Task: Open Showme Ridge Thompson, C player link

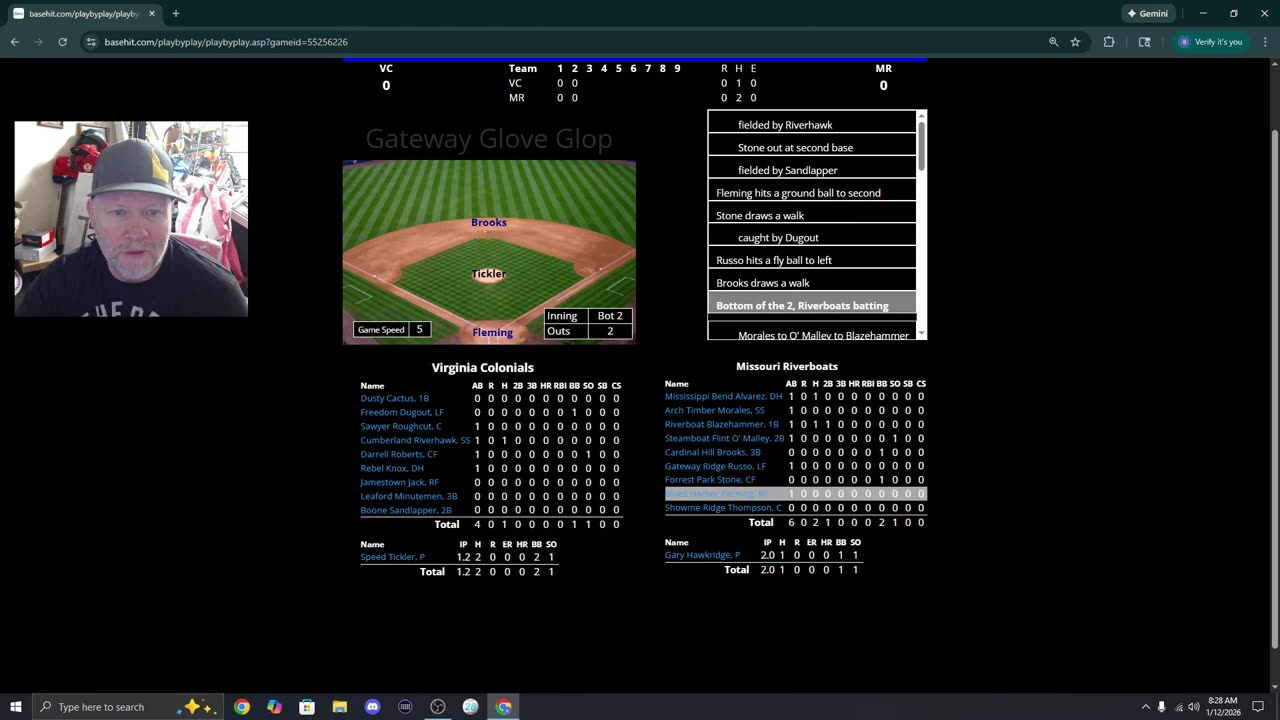Action: (x=723, y=508)
